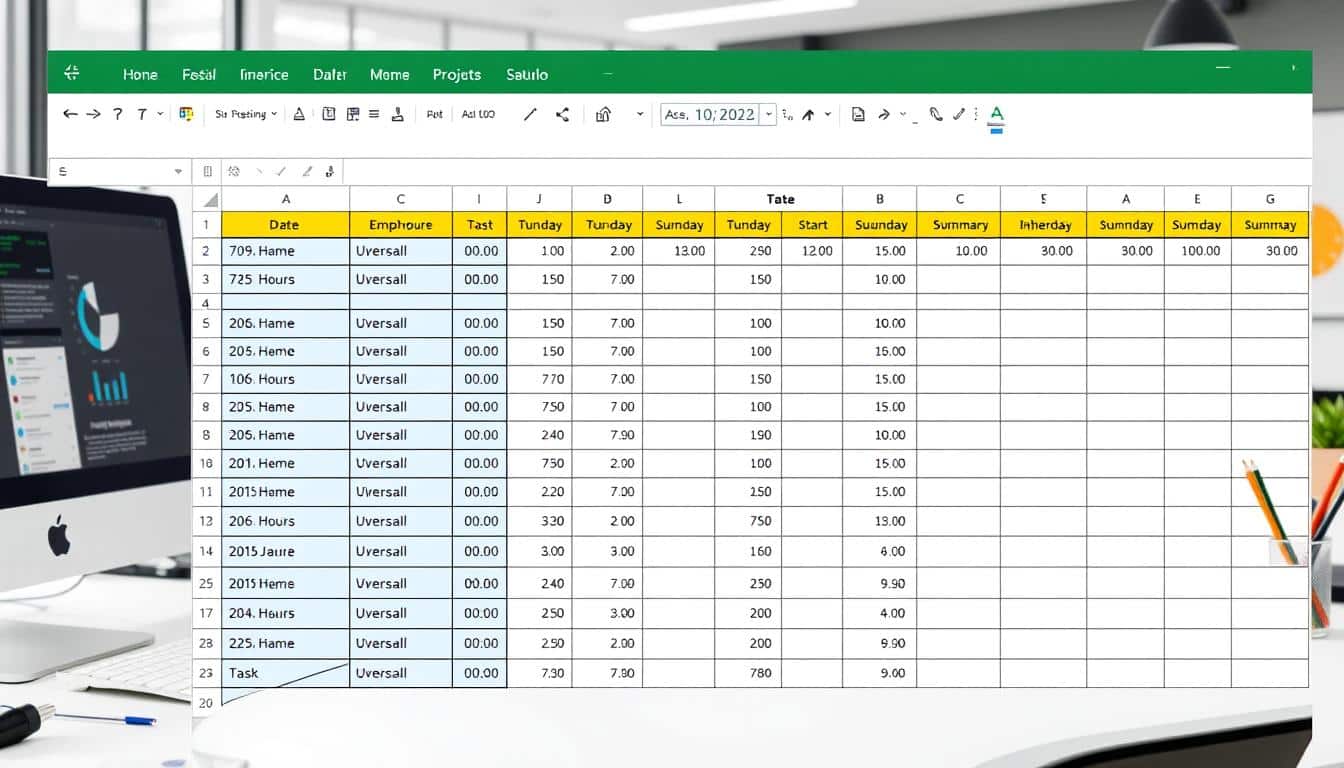Open the Home menu tab

coord(141,74)
